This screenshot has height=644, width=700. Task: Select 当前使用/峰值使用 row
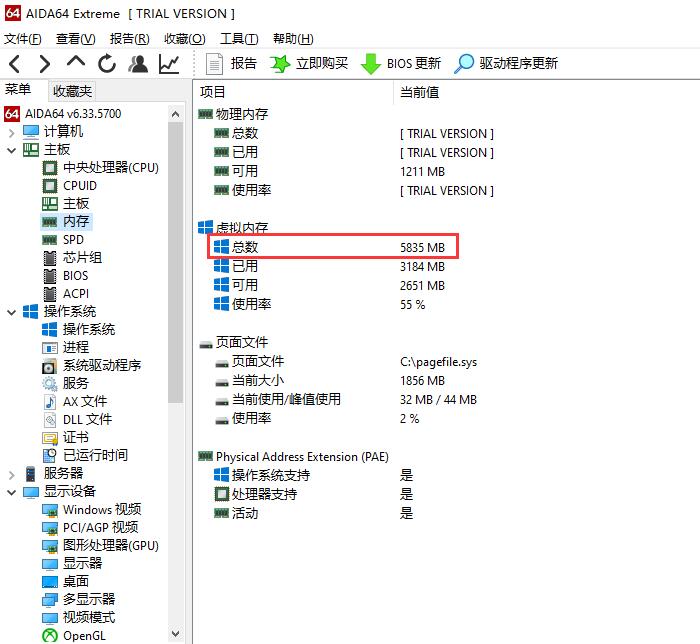pyautogui.click(x=346, y=399)
